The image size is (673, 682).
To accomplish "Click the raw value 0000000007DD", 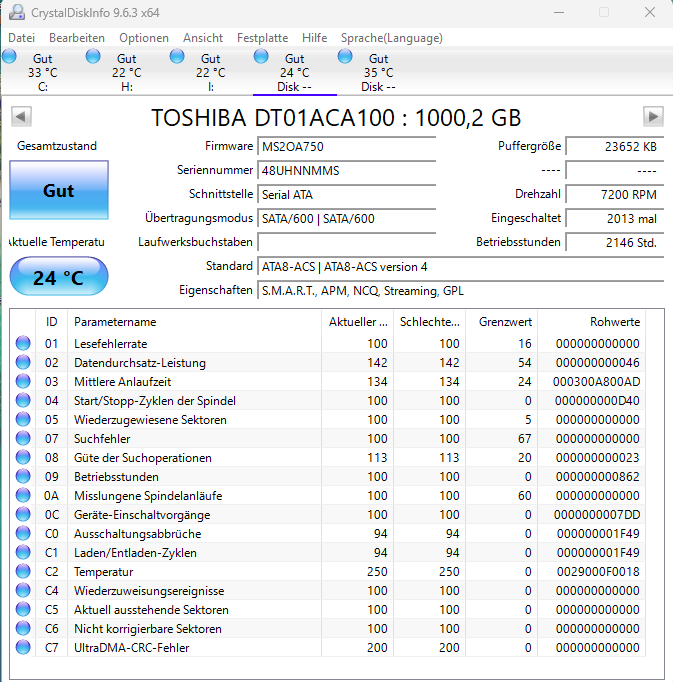I will (x=597, y=515).
